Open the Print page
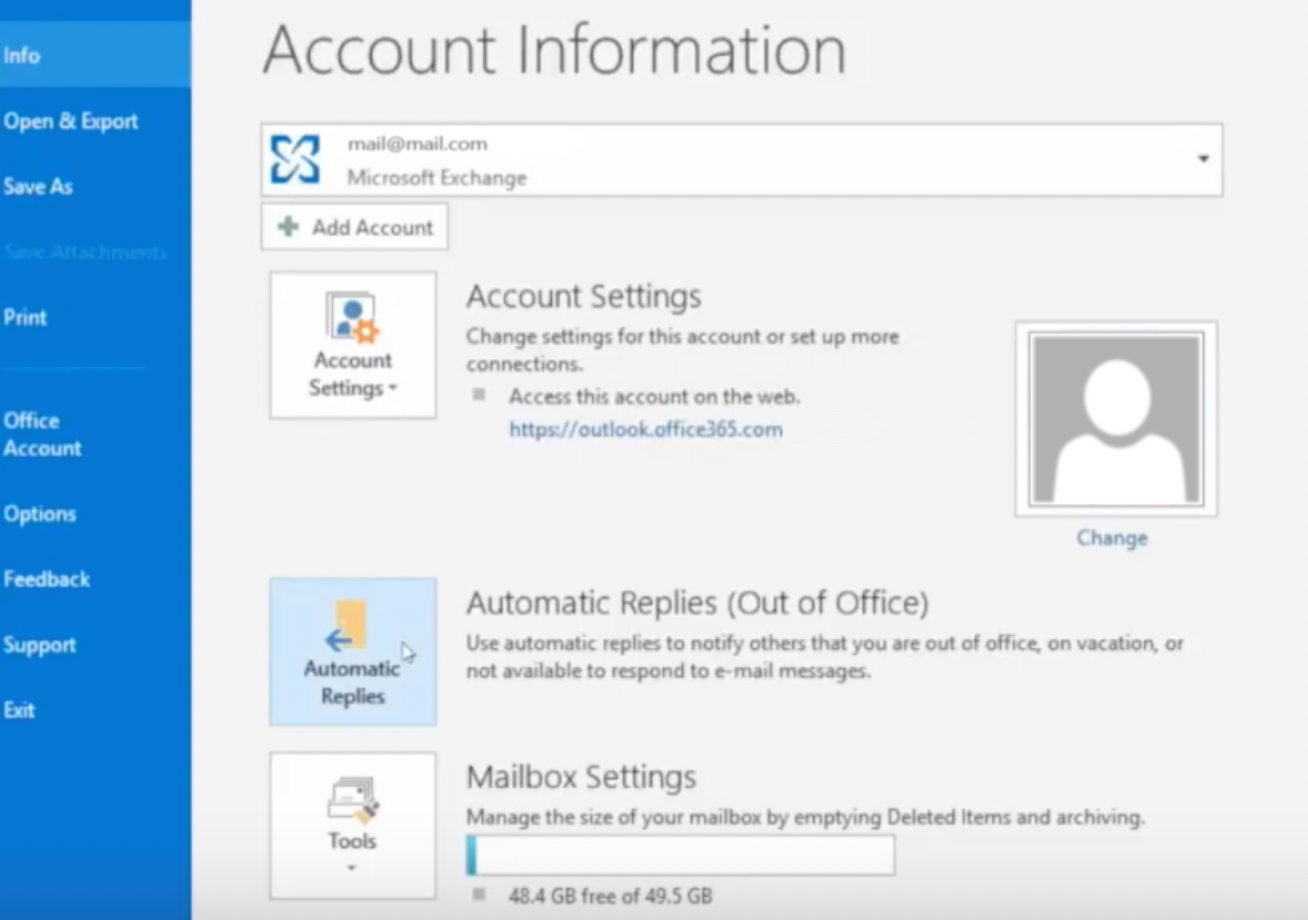This screenshot has width=1308, height=920. (25, 317)
